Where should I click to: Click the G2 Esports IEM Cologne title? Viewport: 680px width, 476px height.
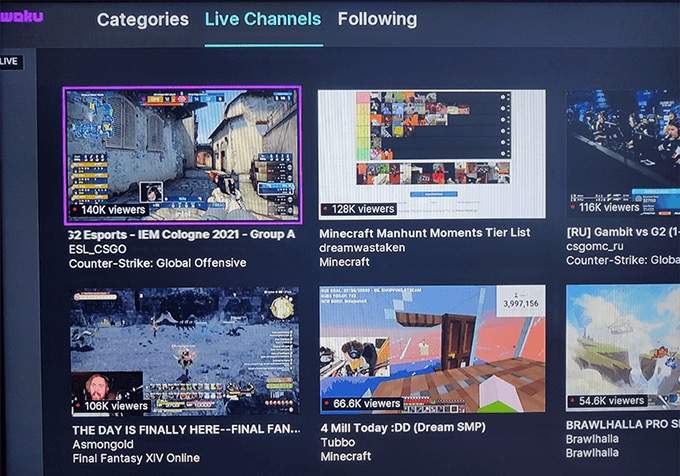(182, 235)
